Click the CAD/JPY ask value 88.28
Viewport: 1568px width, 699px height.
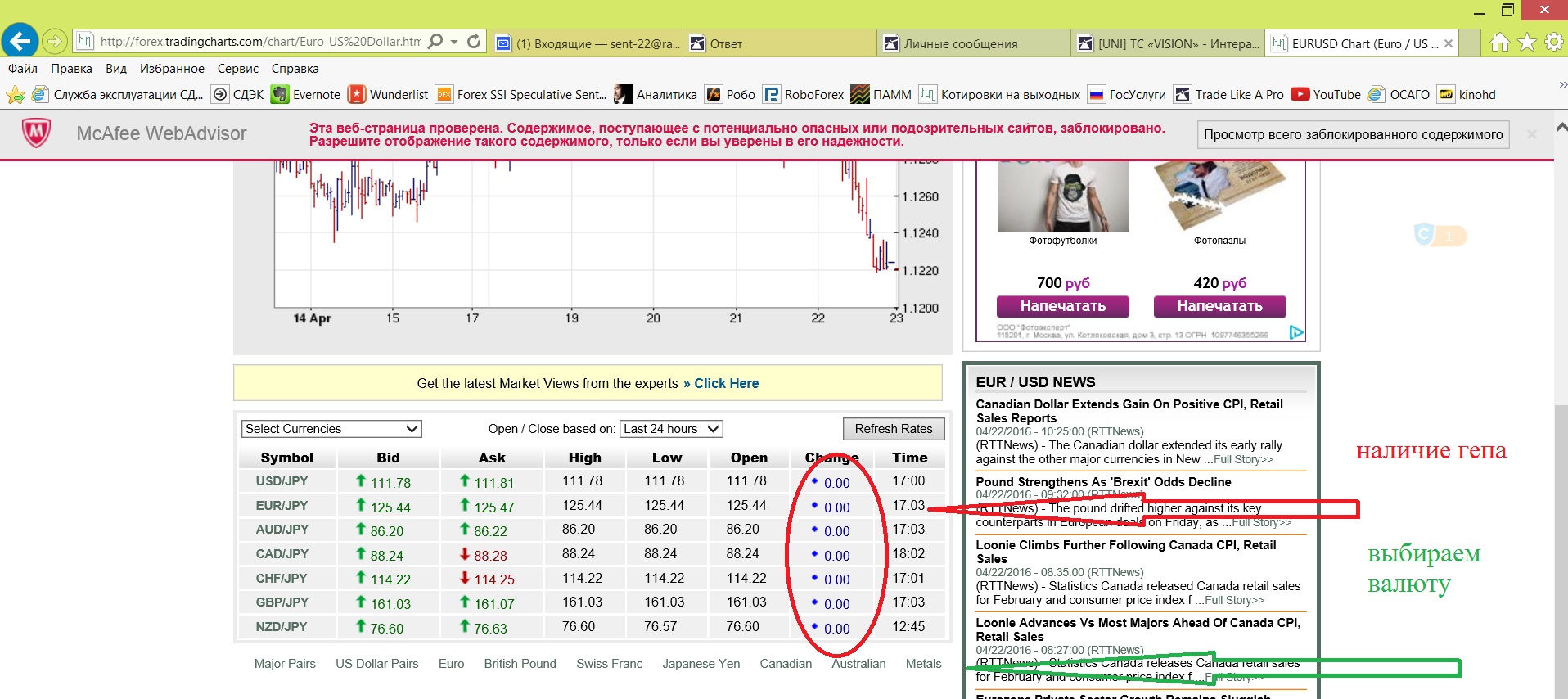[x=491, y=556]
